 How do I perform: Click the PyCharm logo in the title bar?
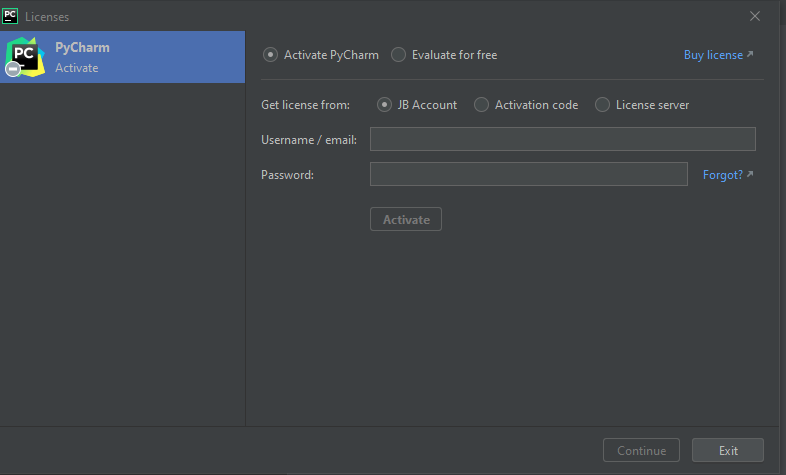click(11, 16)
